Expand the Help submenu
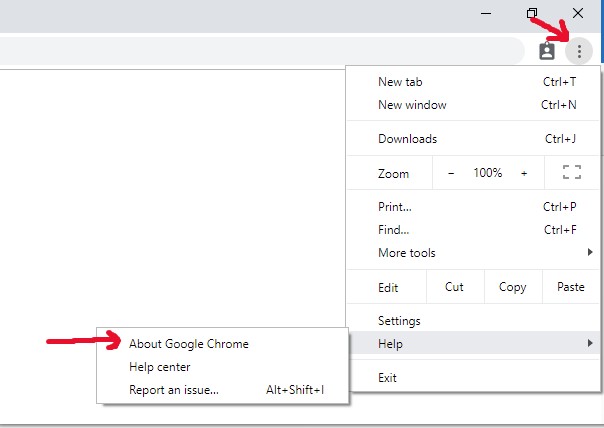Screen dimensions: 604x428 392,344
